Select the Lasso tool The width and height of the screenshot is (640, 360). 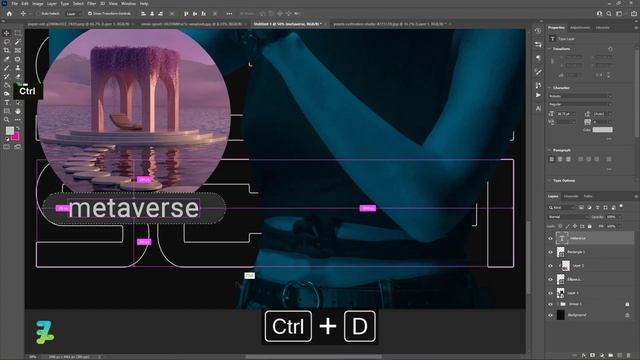(x=7, y=42)
